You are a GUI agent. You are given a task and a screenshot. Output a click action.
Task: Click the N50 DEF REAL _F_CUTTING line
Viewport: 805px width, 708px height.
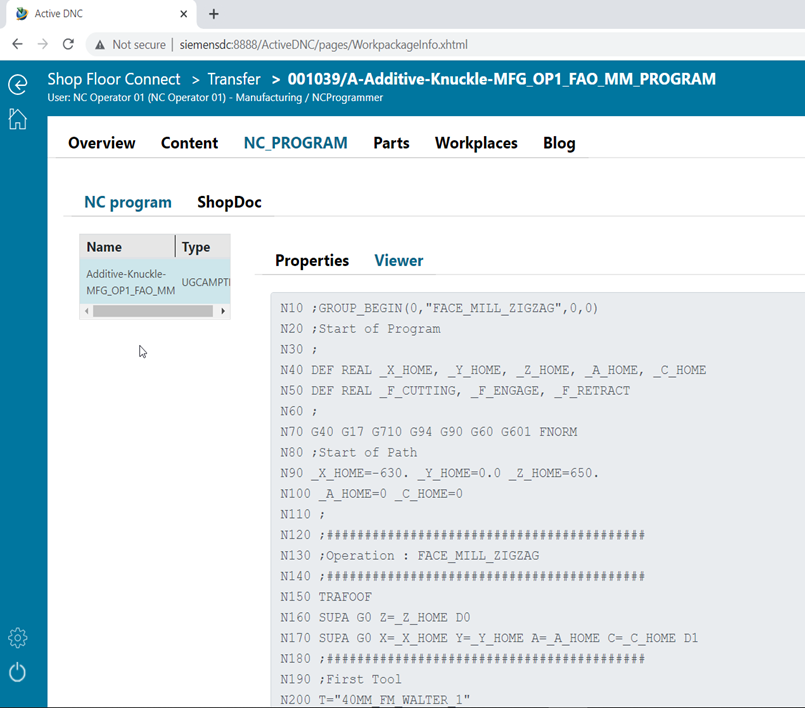tap(455, 391)
